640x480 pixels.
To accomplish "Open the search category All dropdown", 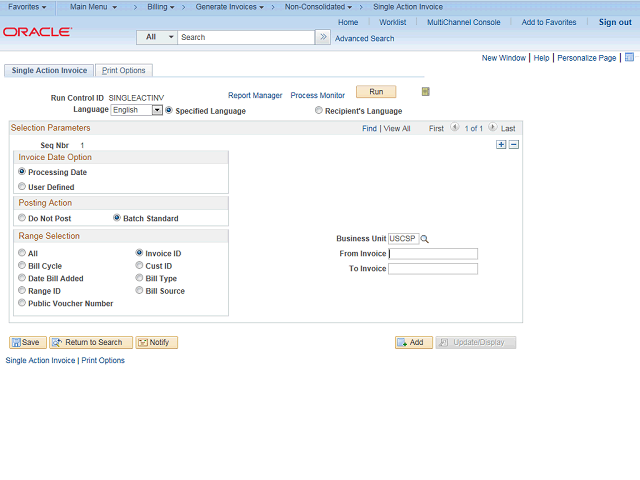I will pos(157,37).
